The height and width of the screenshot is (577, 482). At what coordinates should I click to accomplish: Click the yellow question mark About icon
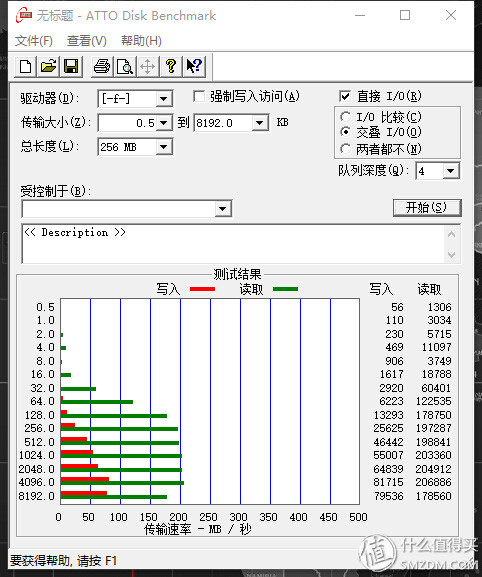171,67
